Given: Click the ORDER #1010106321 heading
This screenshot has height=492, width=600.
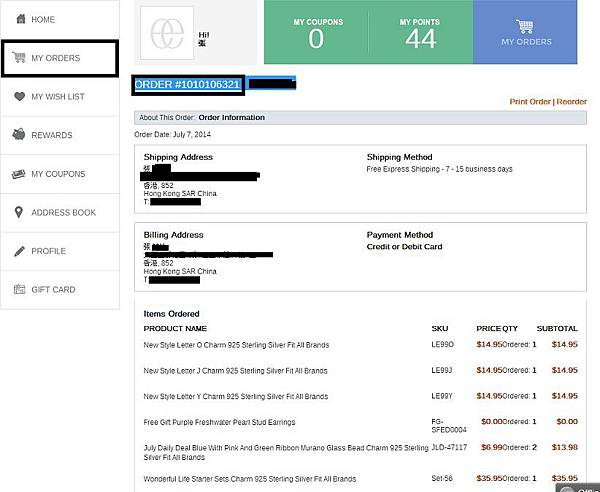Looking at the screenshot, I should point(188,85).
